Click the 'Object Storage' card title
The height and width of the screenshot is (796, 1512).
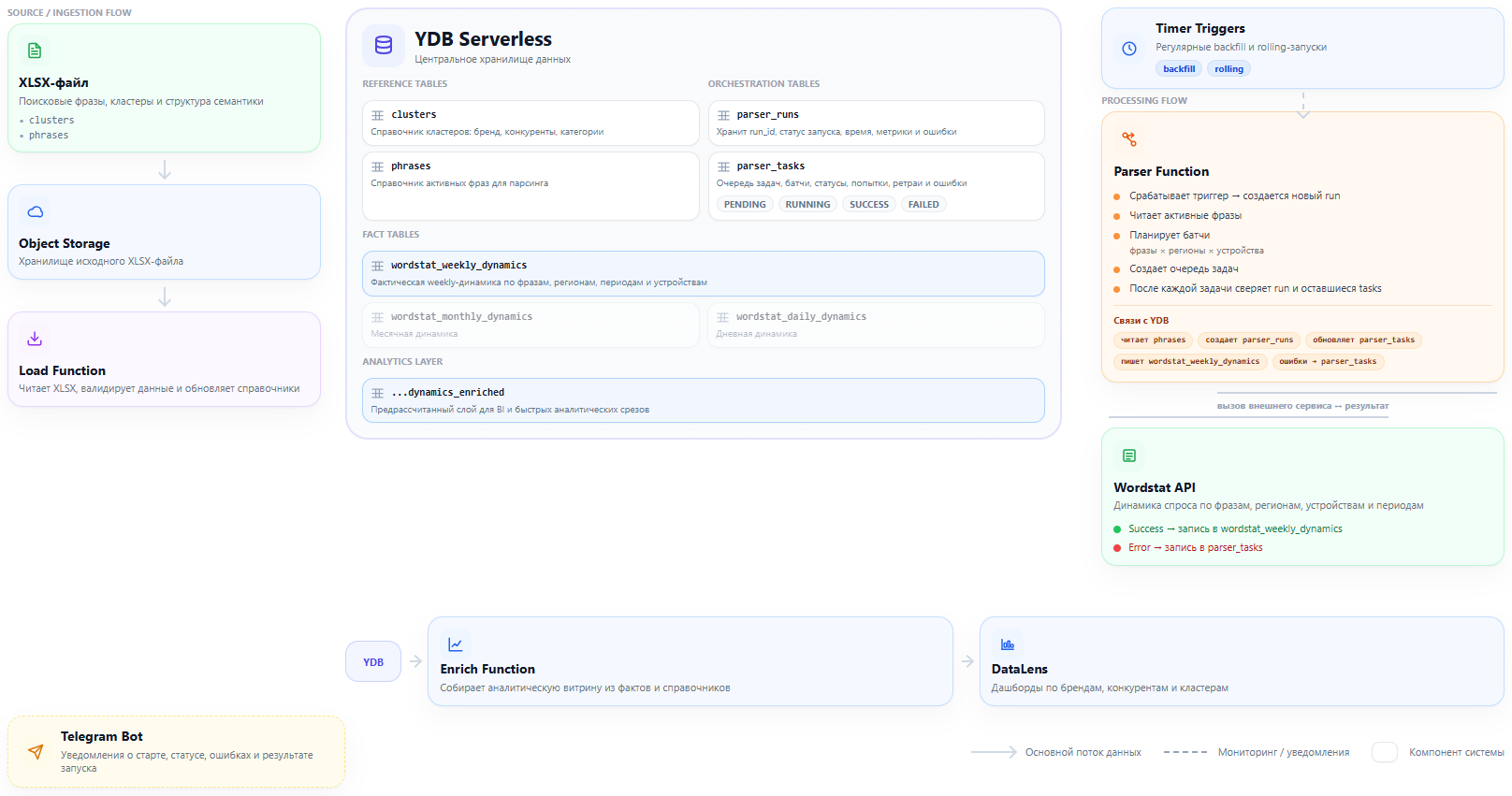(65, 243)
